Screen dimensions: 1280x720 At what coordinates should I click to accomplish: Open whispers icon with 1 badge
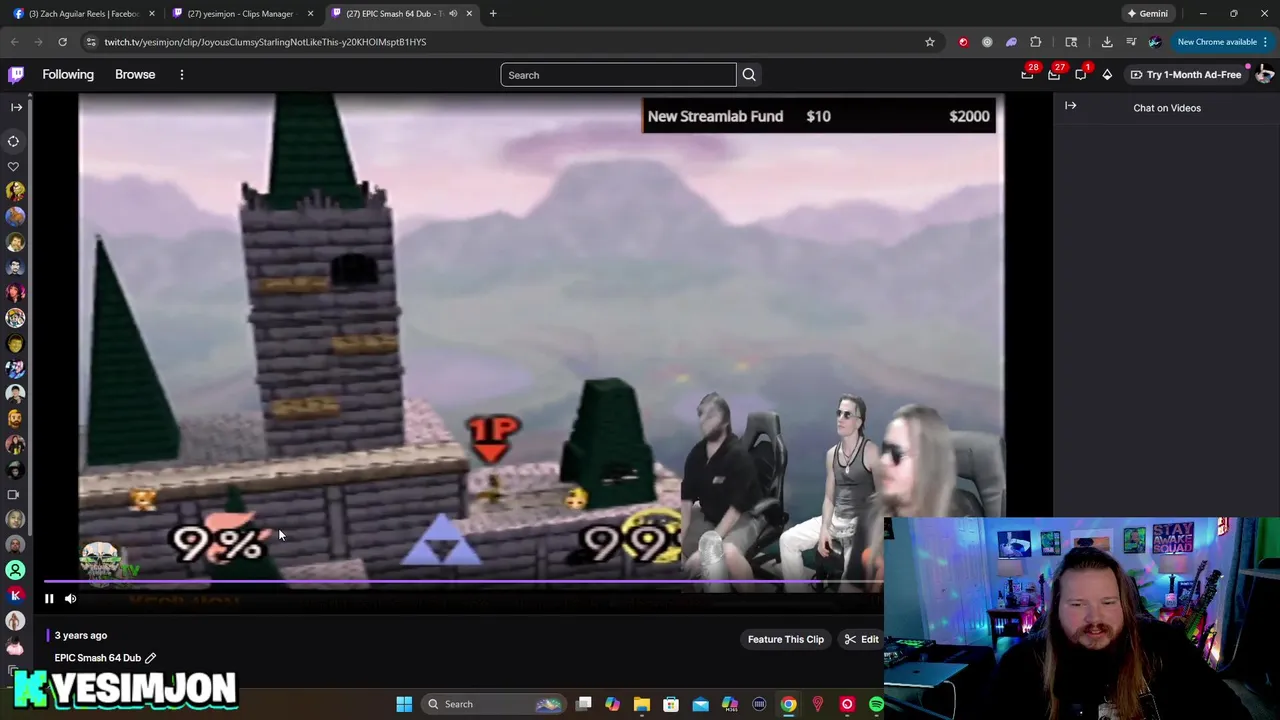[x=1081, y=74]
